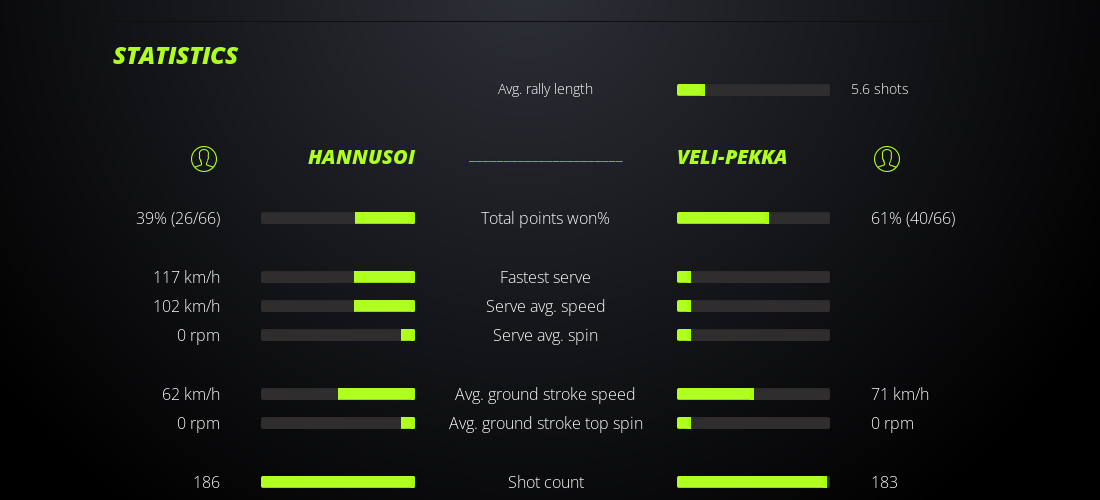Click Veli-Pekka's ground stroke top spin bar
Screen dimensions: 1100x500
coord(753,423)
